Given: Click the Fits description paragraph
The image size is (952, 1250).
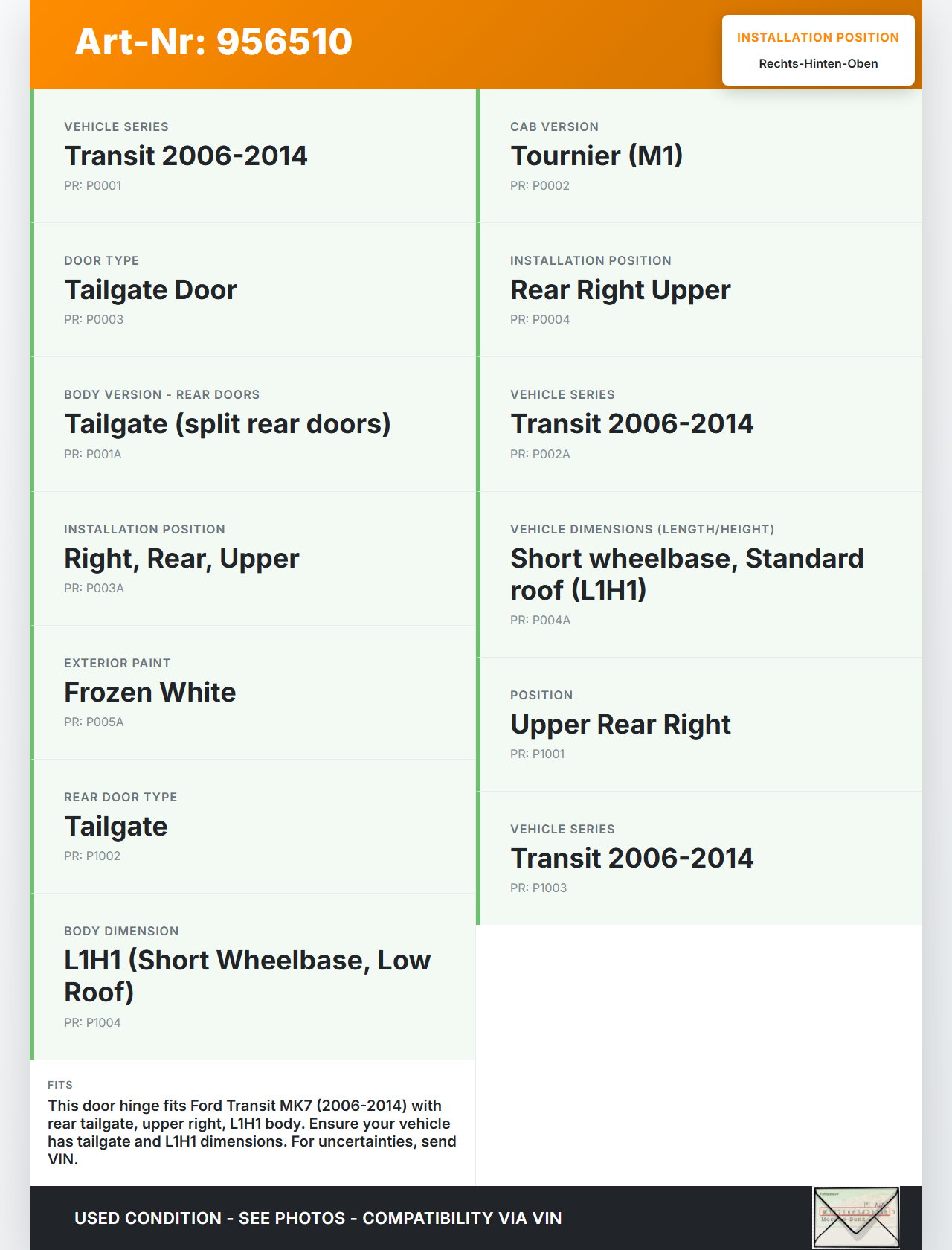Looking at the screenshot, I should [252, 1132].
